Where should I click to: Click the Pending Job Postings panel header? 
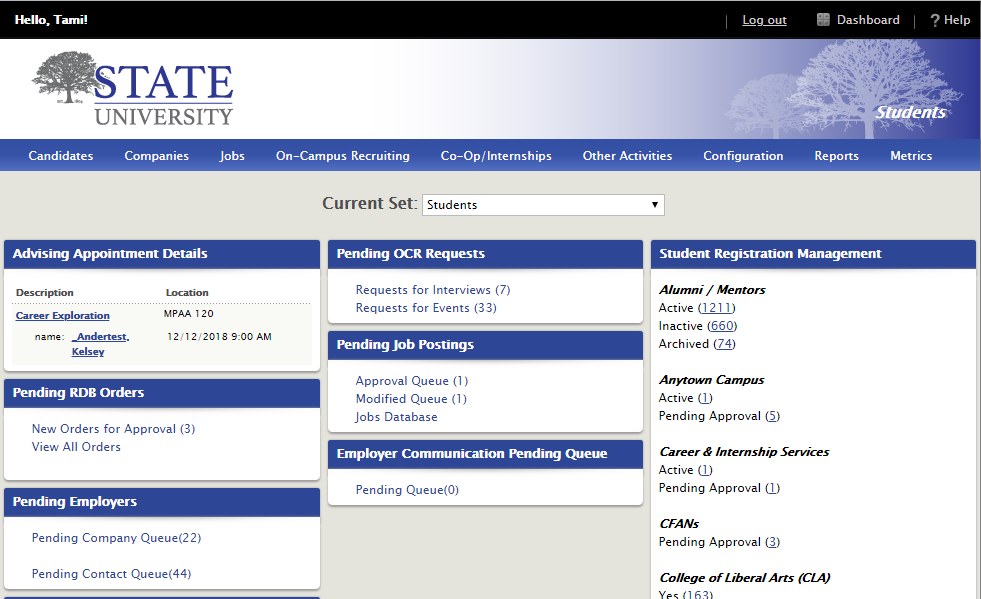coord(485,345)
